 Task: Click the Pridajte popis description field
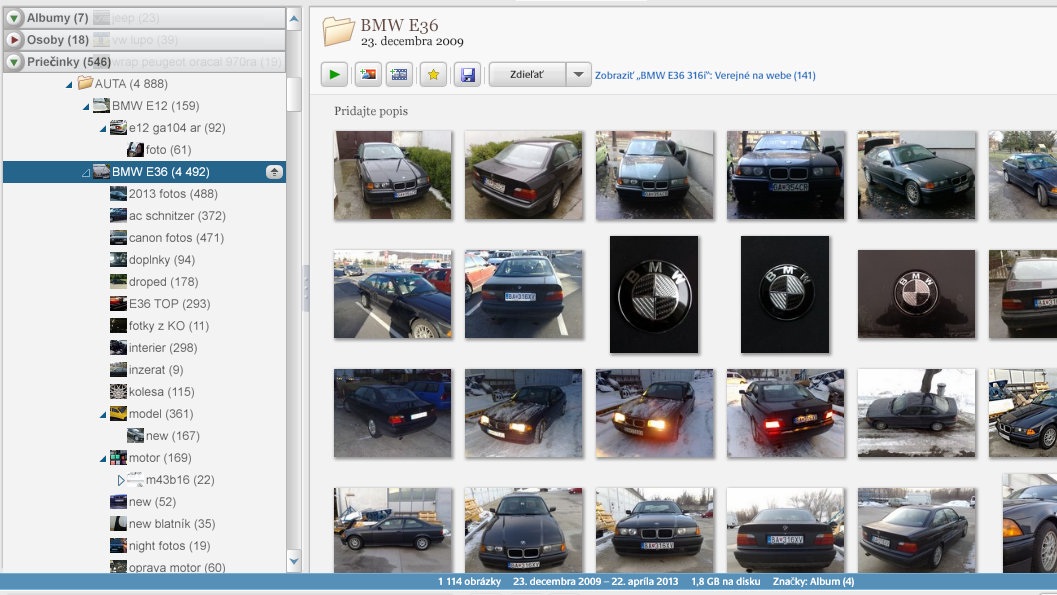(x=371, y=111)
